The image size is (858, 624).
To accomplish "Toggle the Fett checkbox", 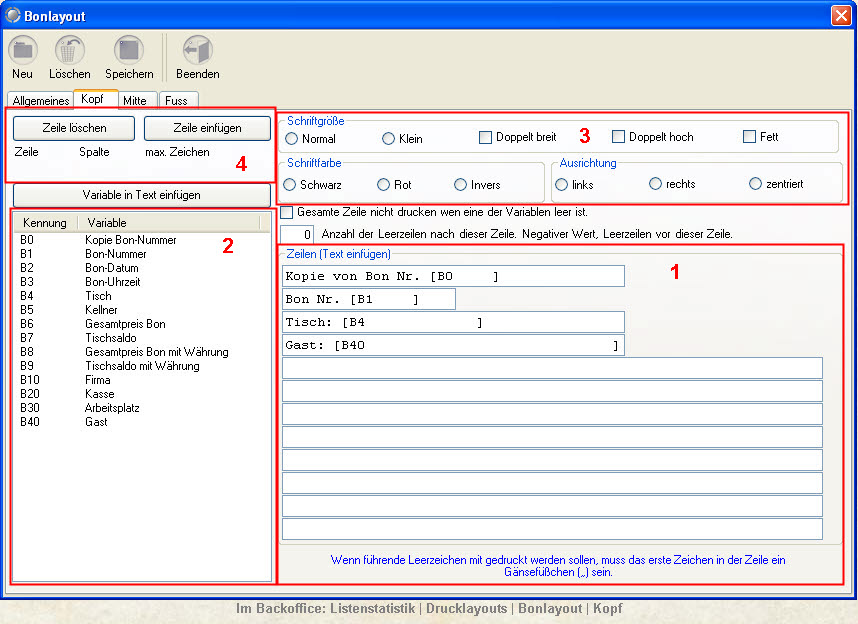I will pyautogui.click(x=750, y=137).
